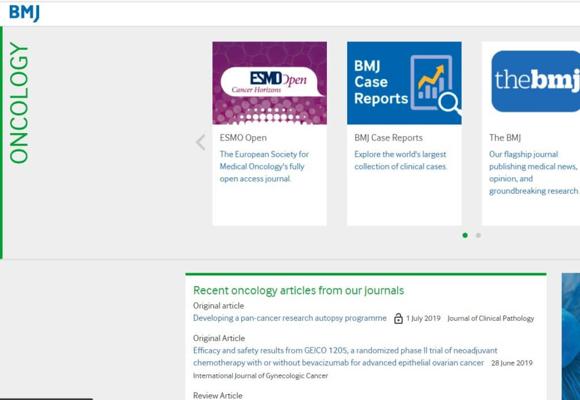The height and width of the screenshot is (400, 580).
Task: Click the lock icon beside autopsy programme article
Action: point(398,318)
